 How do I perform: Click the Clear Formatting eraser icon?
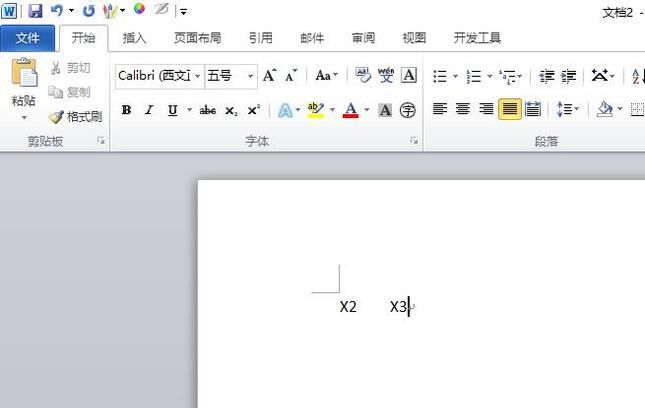[363, 75]
